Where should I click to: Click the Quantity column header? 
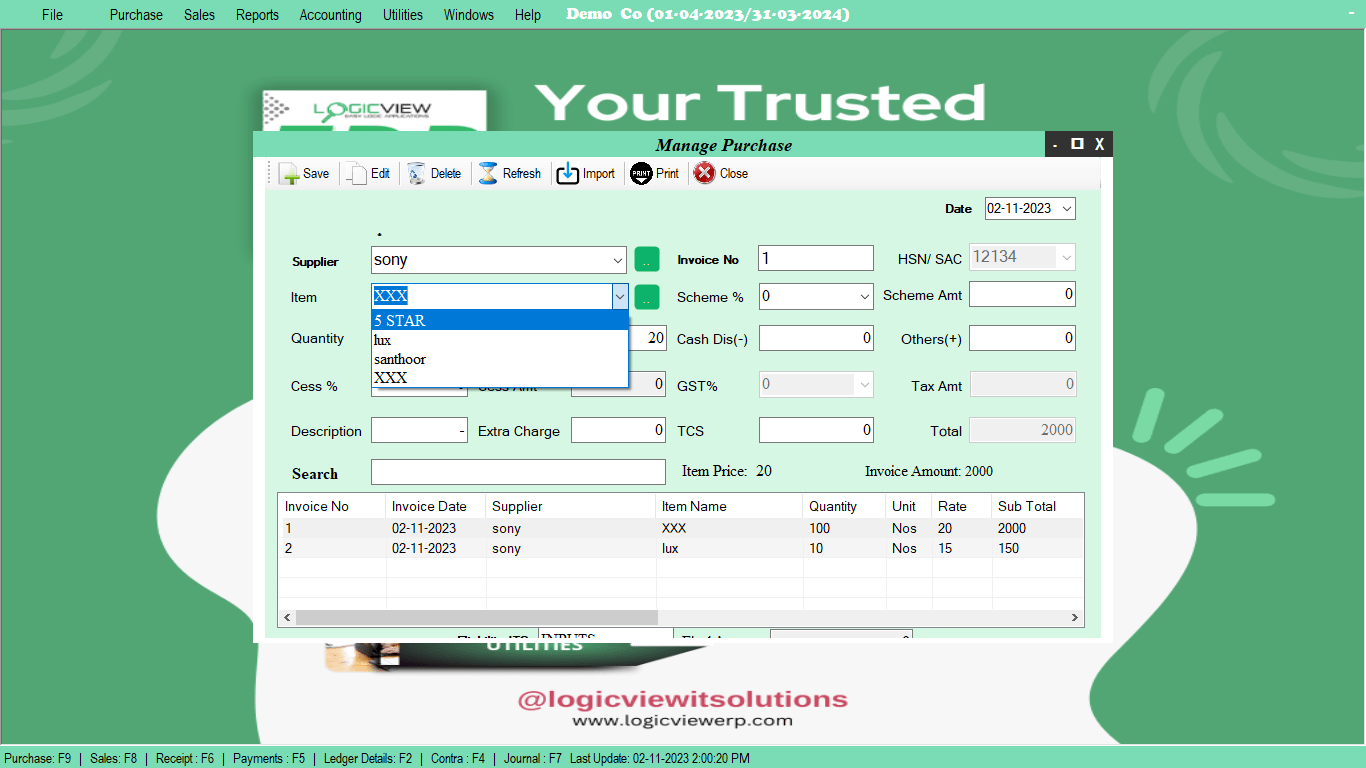coord(845,506)
